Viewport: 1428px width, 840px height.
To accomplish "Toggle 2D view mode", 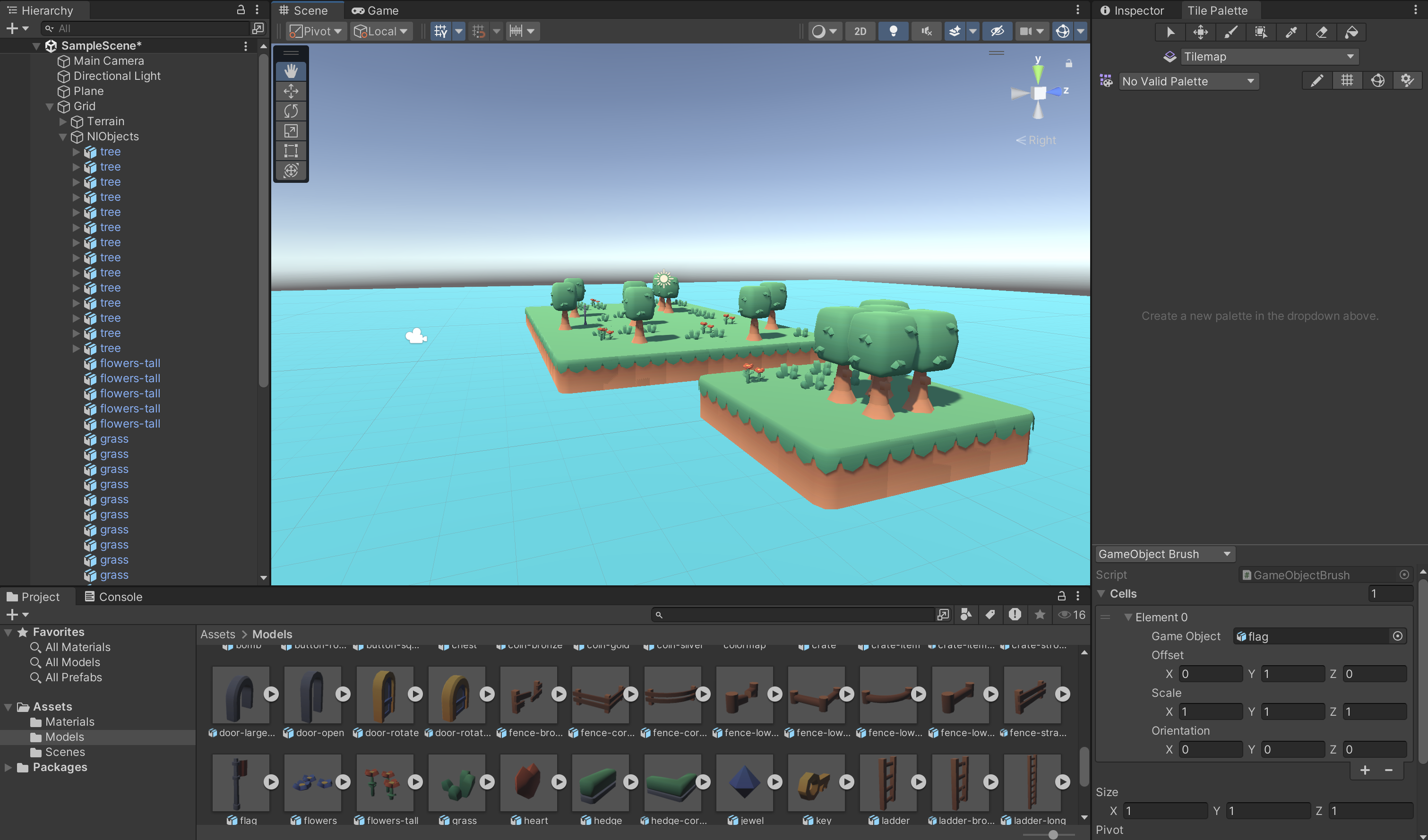I will [860, 31].
